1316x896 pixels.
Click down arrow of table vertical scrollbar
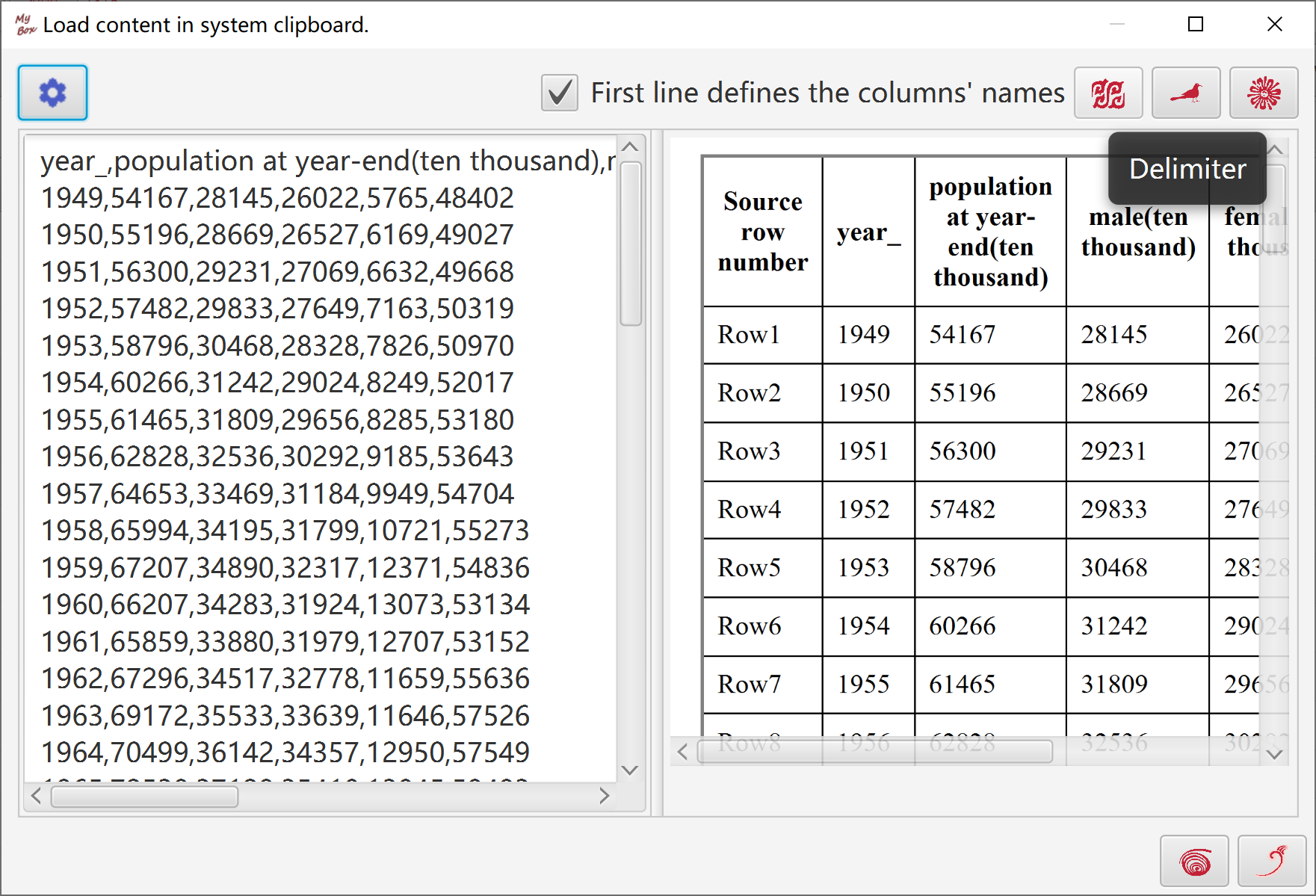click(1276, 754)
